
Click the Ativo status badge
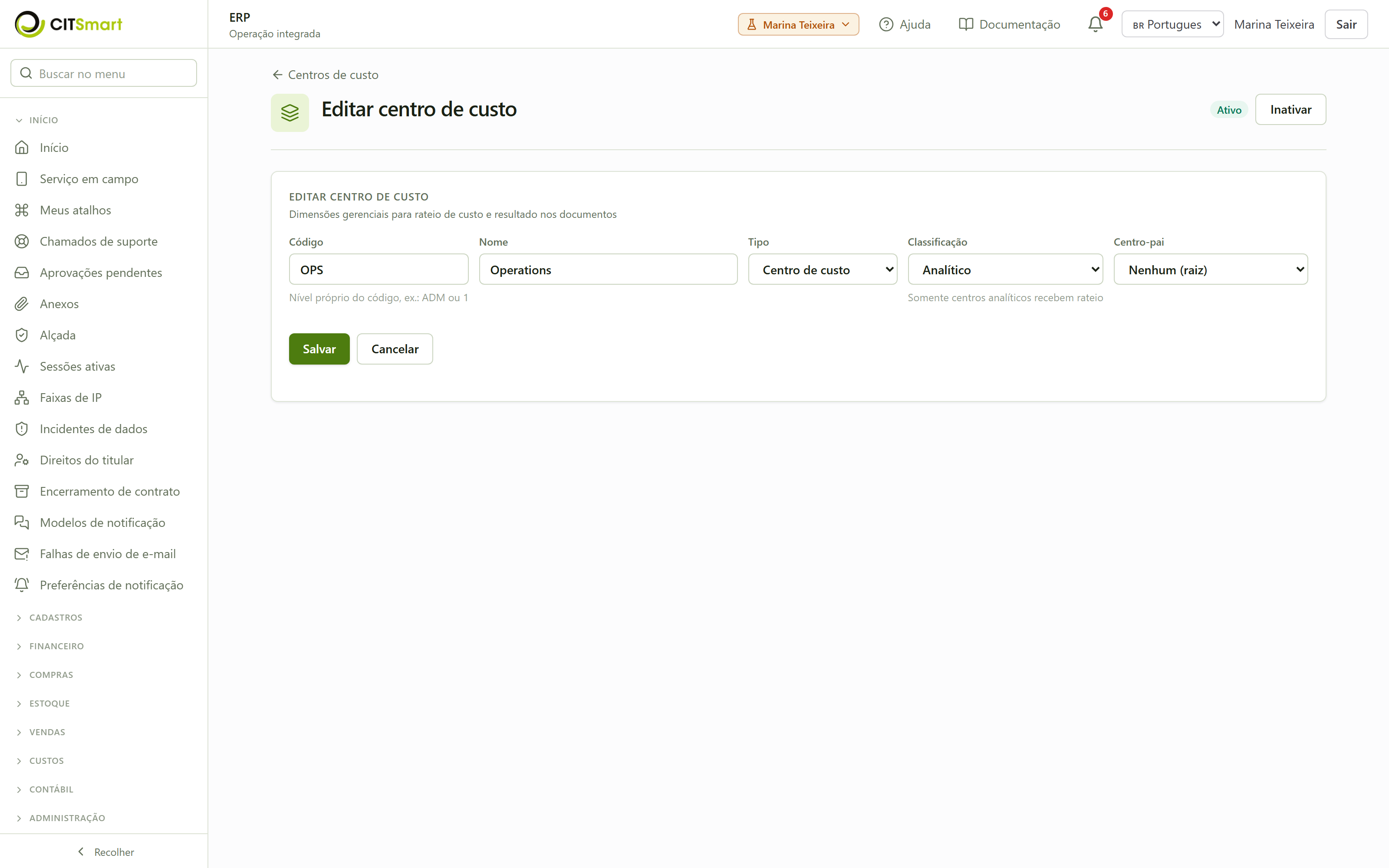click(1229, 110)
